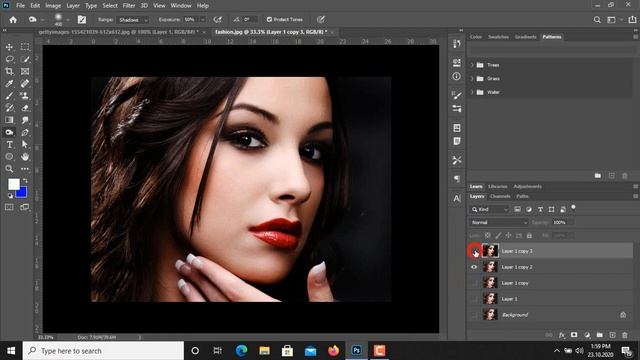Viewport: 640px width, 360px height.
Task: Select the Burn tool in toolbox
Action: tap(9, 132)
